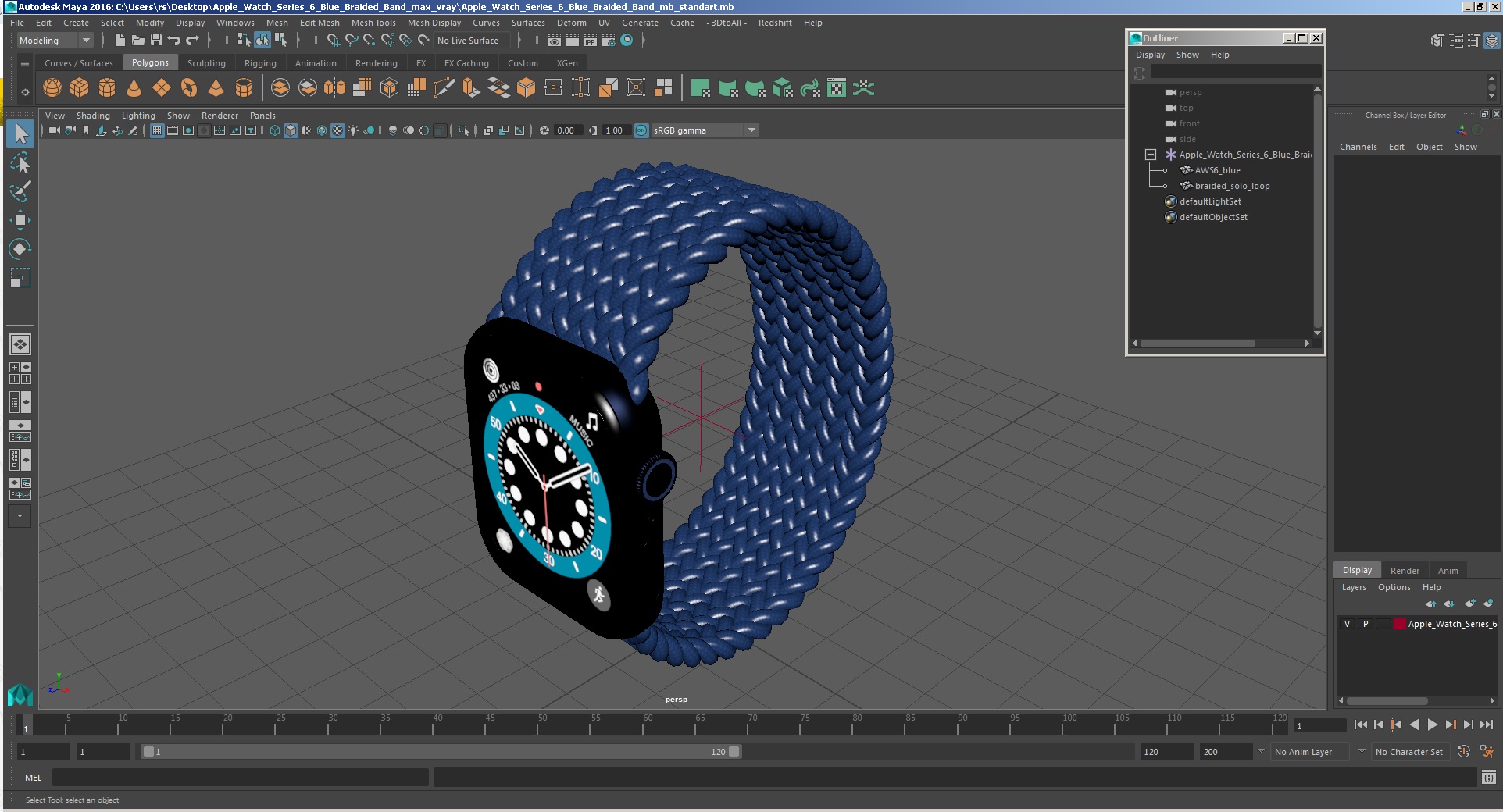
Task: Click the red layer color swatch
Action: tap(1400, 624)
